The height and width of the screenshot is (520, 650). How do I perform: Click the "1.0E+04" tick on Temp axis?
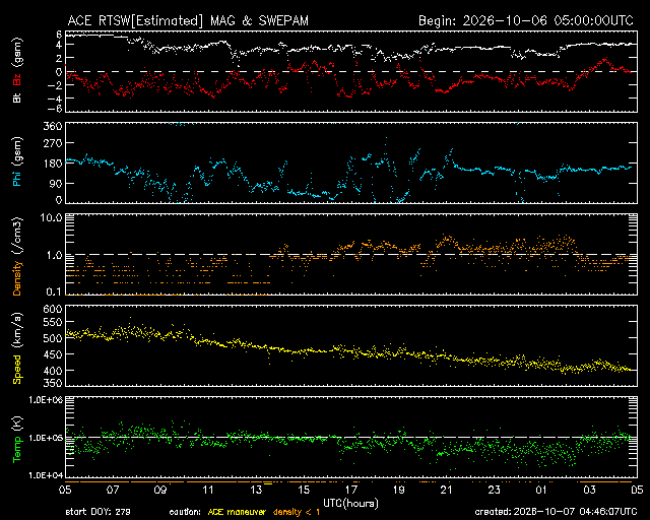46,475
